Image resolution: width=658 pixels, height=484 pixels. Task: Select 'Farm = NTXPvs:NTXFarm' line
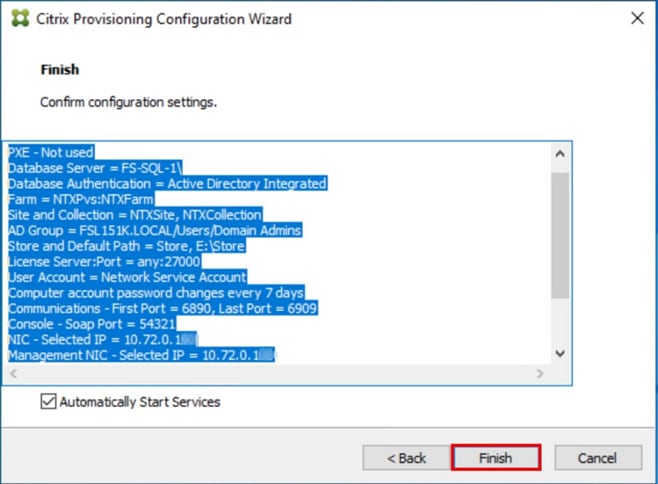(x=81, y=199)
